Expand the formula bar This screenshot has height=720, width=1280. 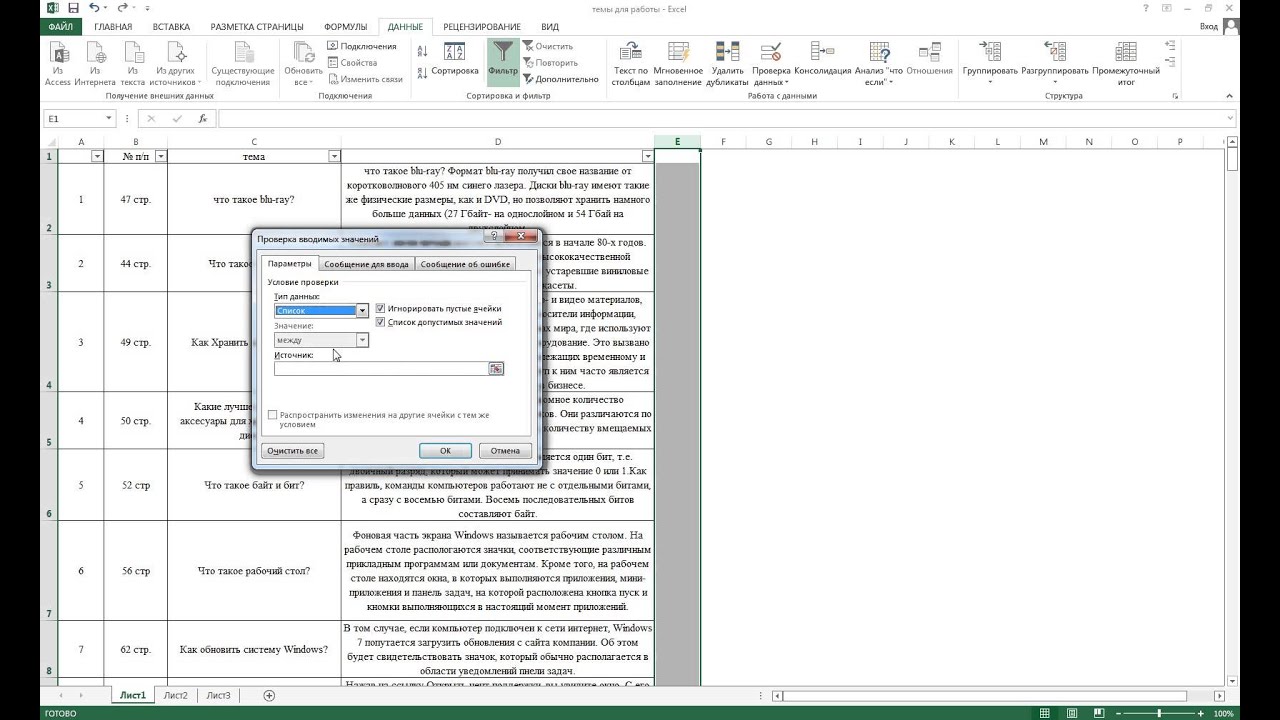pos(1231,118)
